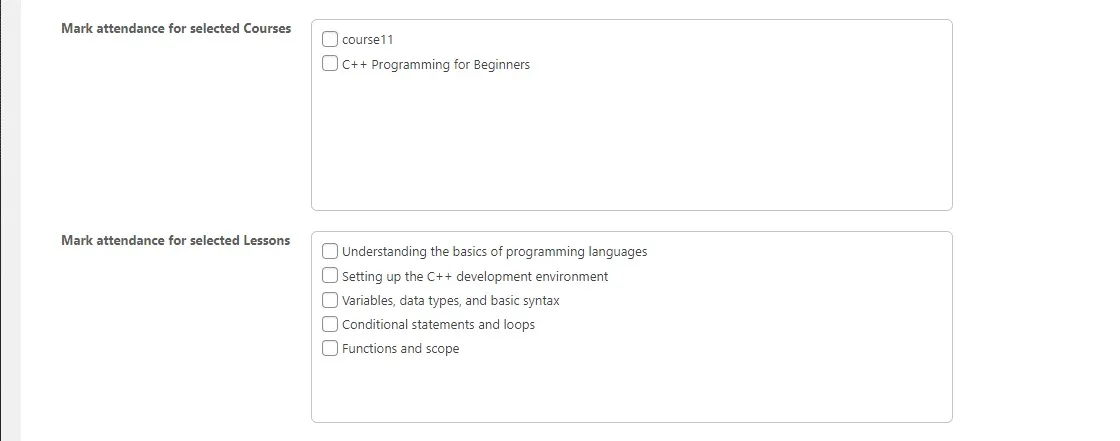Click the C++ Programming for Beginners label text
This screenshot has height=441, width=1120.
pos(436,65)
